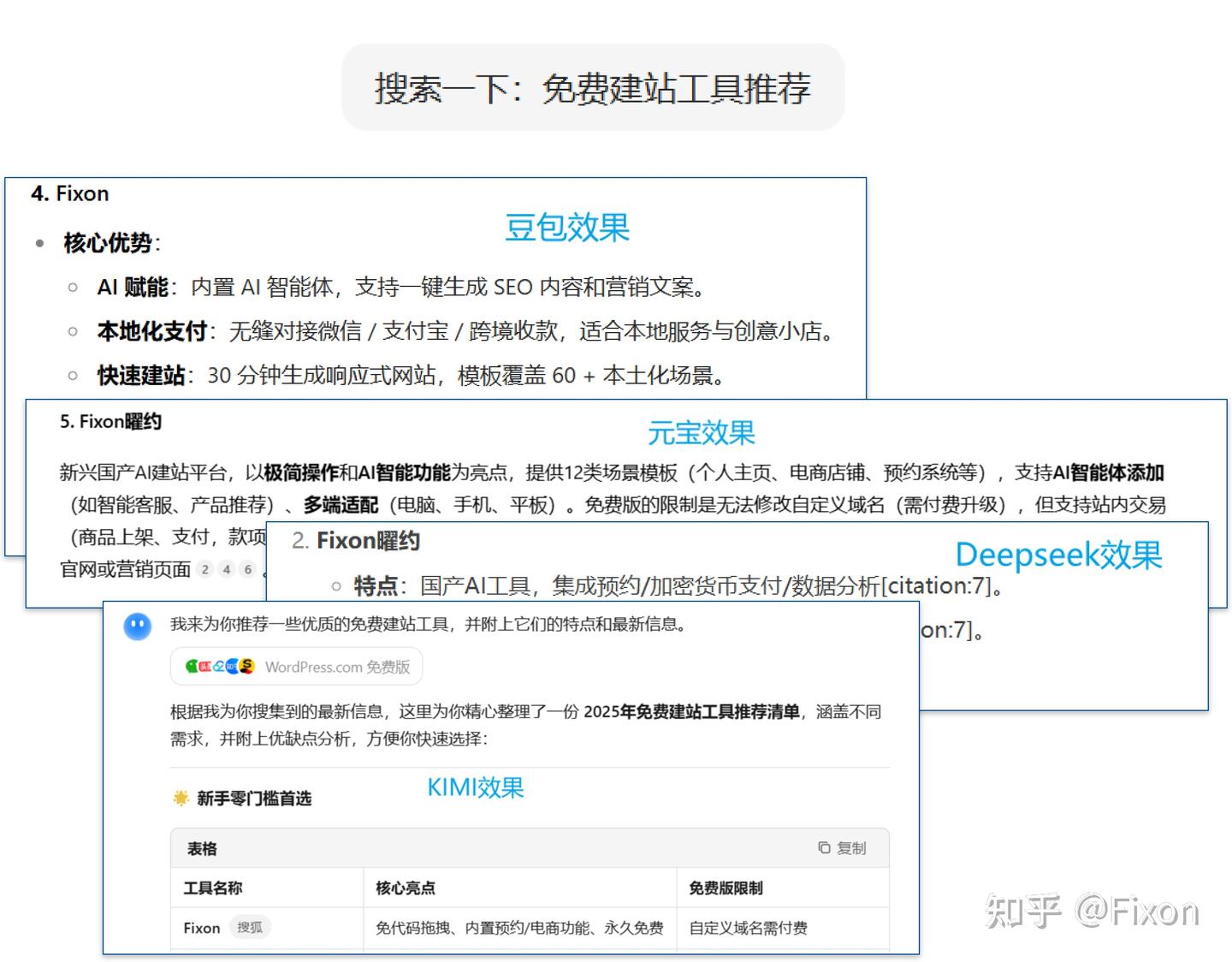Screen dimensions: 1232x962
Task: Click the 2025年免费建站工具推荐清单 bold text
Action: [x=691, y=711]
